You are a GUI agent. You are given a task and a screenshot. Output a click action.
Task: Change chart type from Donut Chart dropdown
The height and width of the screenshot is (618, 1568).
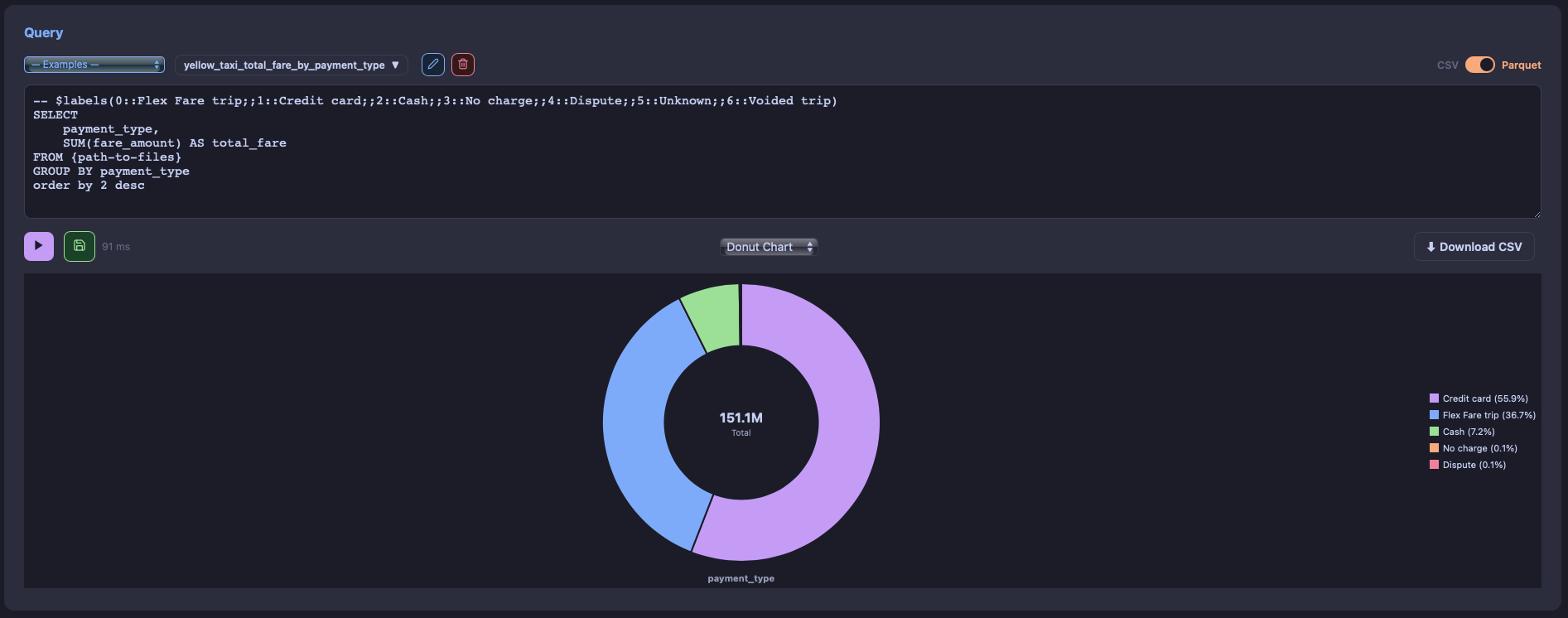click(x=769, y=247)
